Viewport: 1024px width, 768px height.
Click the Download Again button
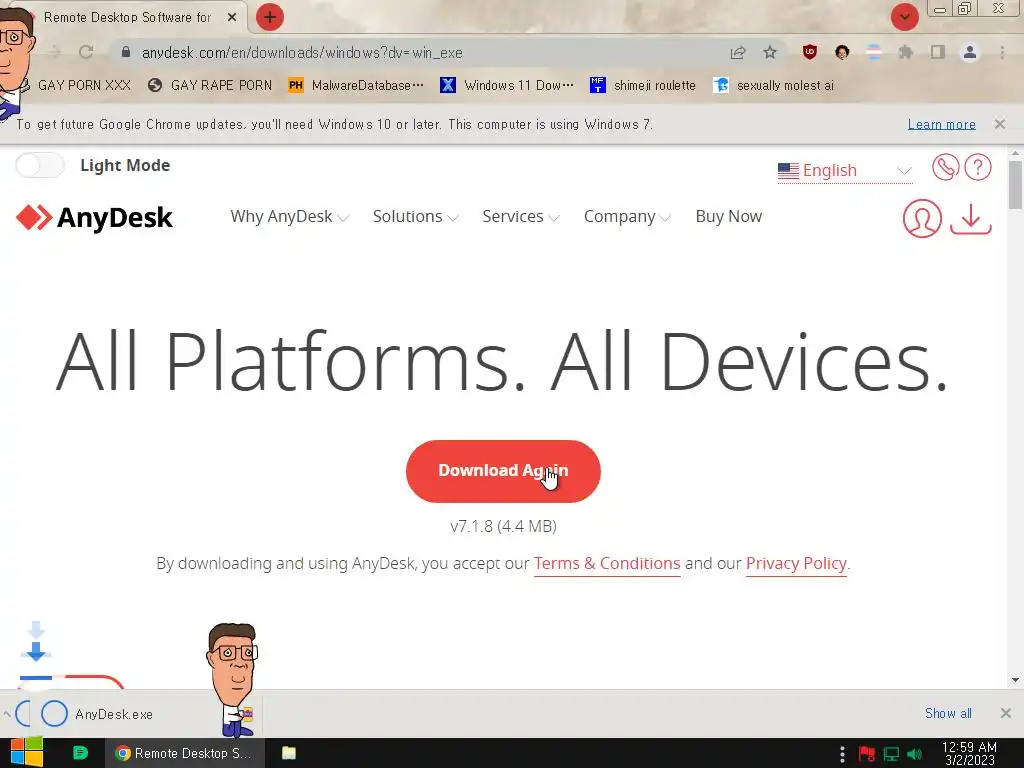503,471
